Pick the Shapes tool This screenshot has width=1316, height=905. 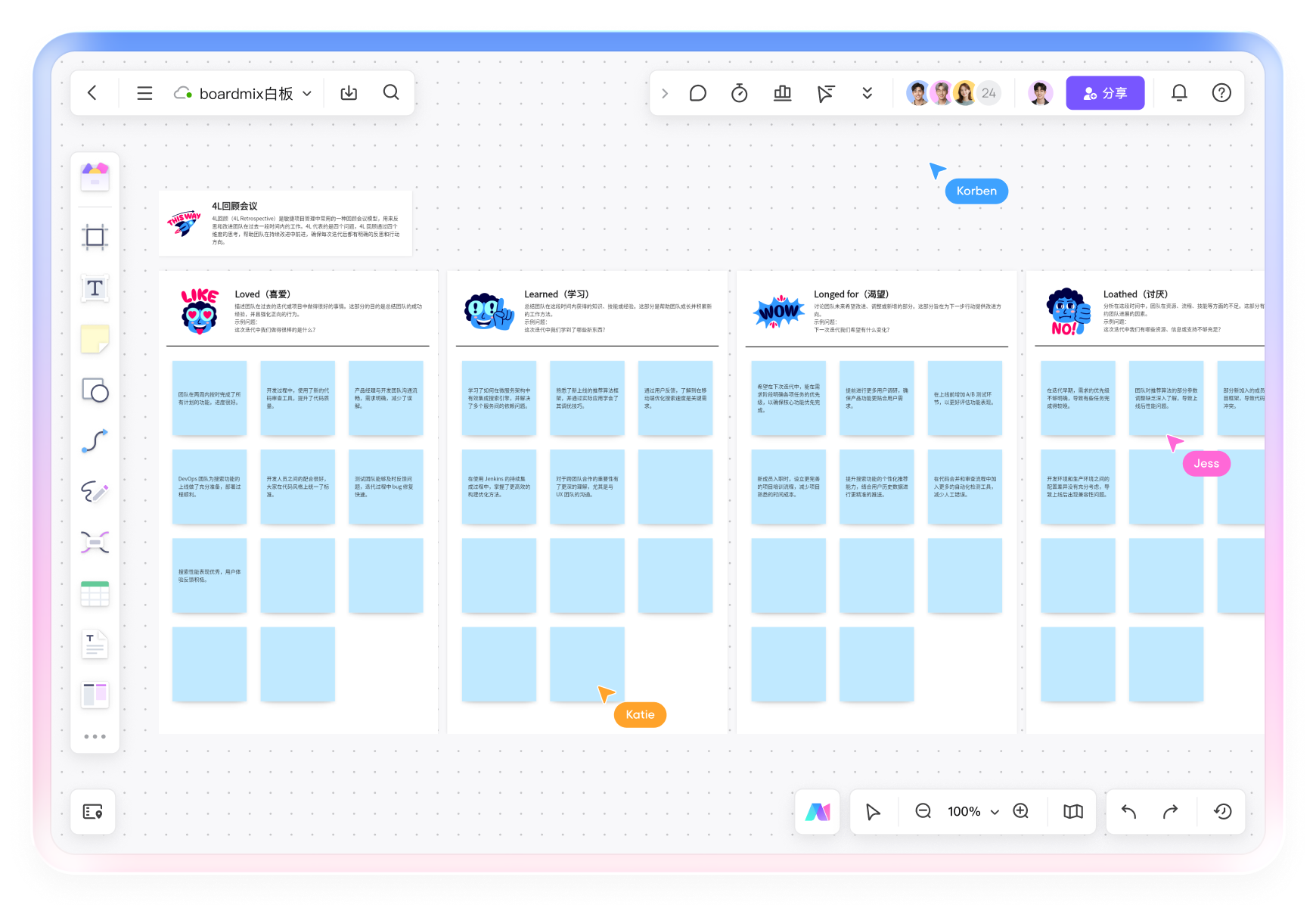pyautogui.click(x=95, y=390)
